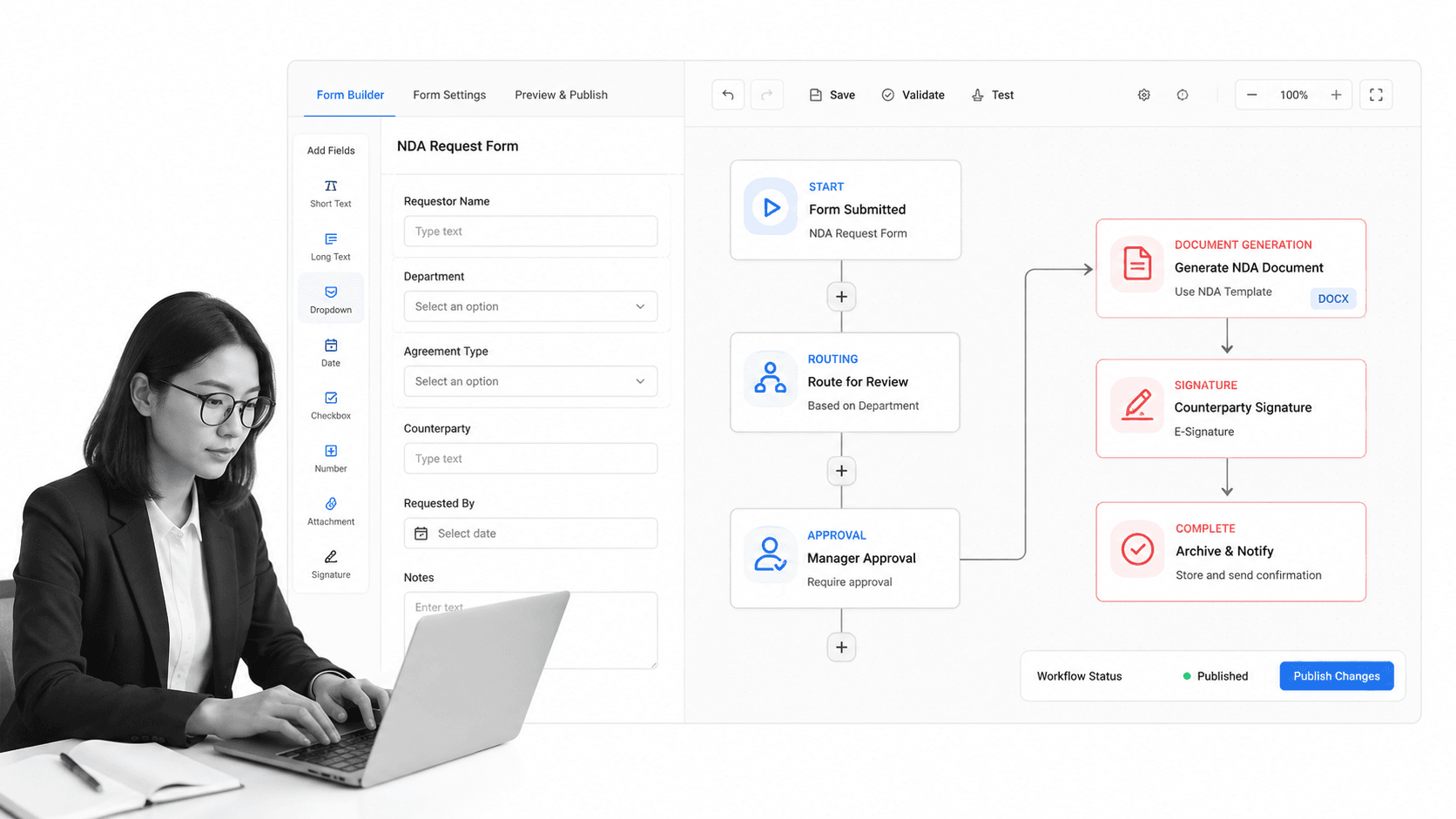The image size is (1456, 819).
Task: Validate the workflow
Action: (913, 95)
